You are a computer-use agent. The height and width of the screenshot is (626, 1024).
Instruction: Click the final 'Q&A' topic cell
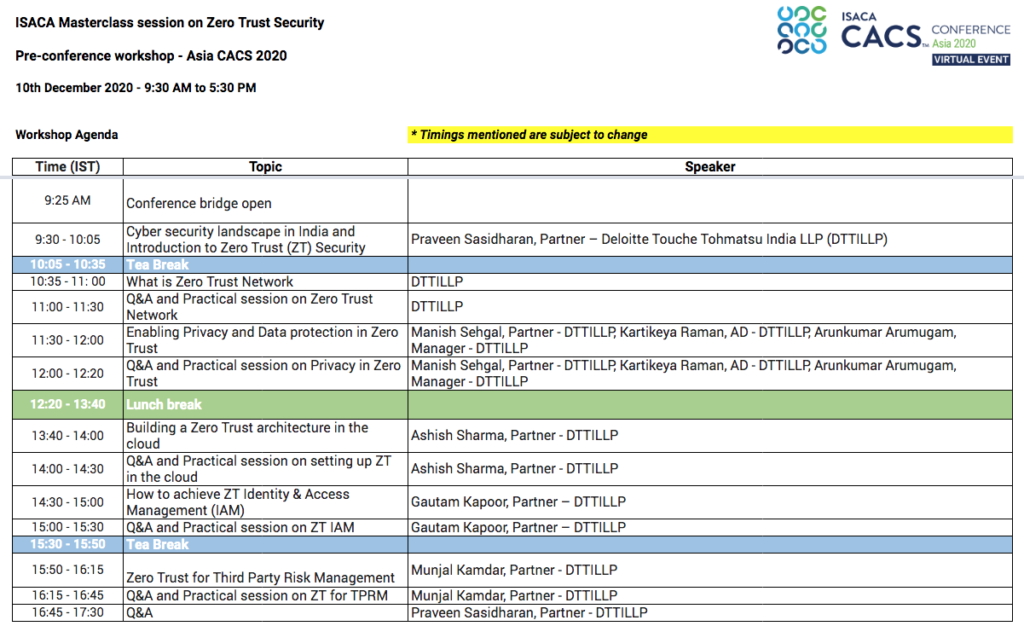point(265,612)
